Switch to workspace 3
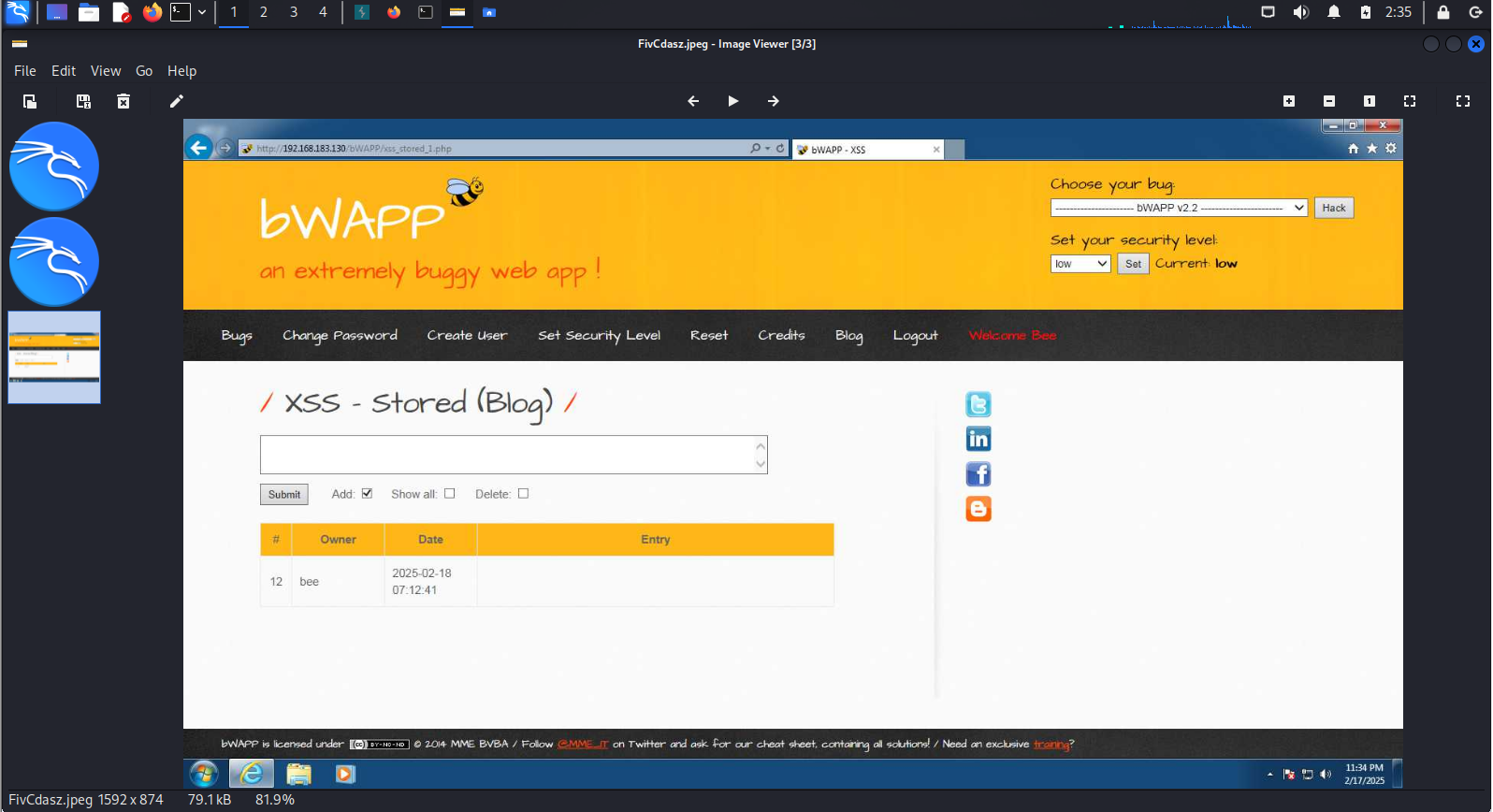This screenshot has height=812, width=1493. (x=294, y=12)
